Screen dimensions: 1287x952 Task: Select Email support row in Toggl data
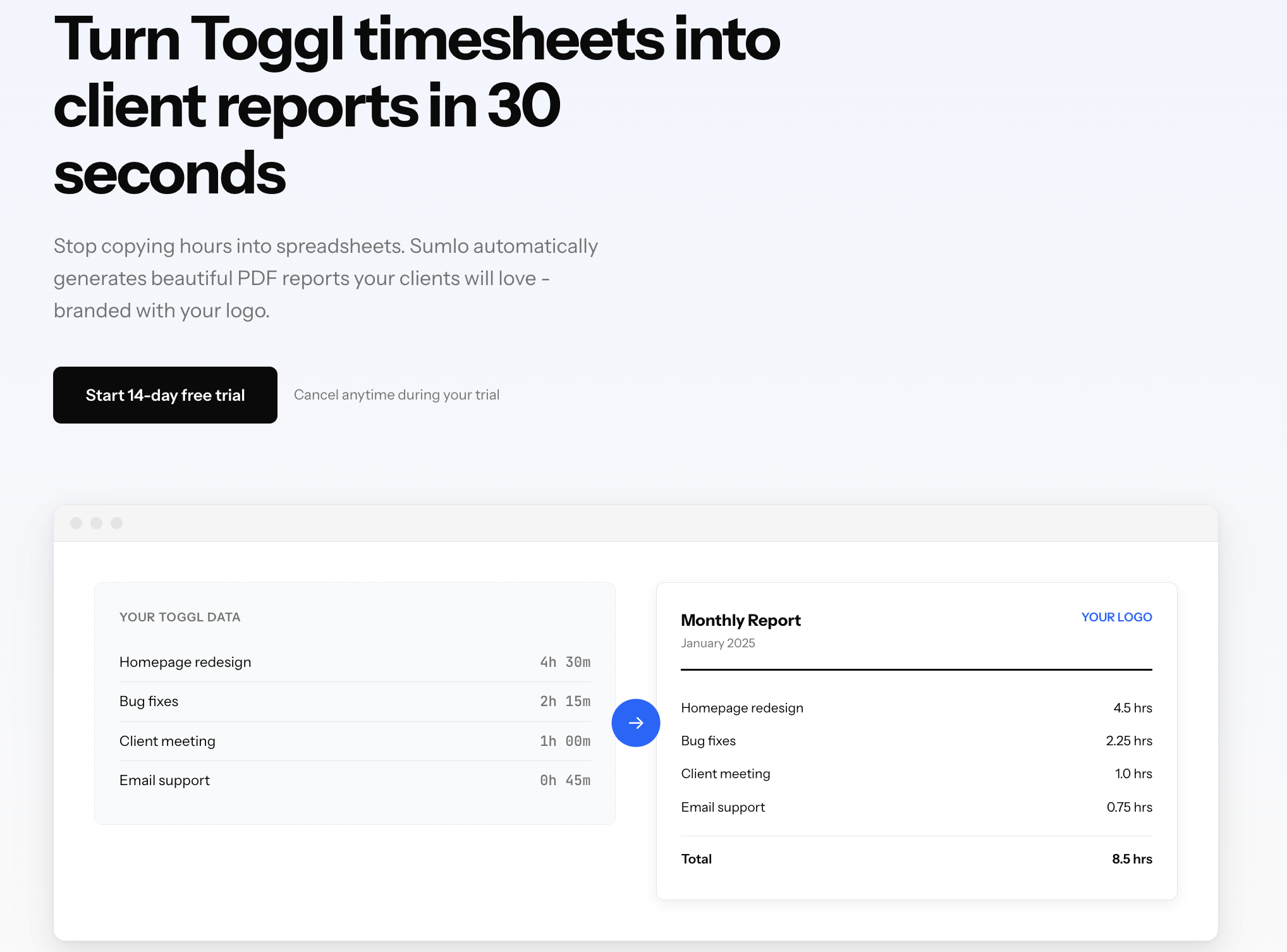pos(355,781)
